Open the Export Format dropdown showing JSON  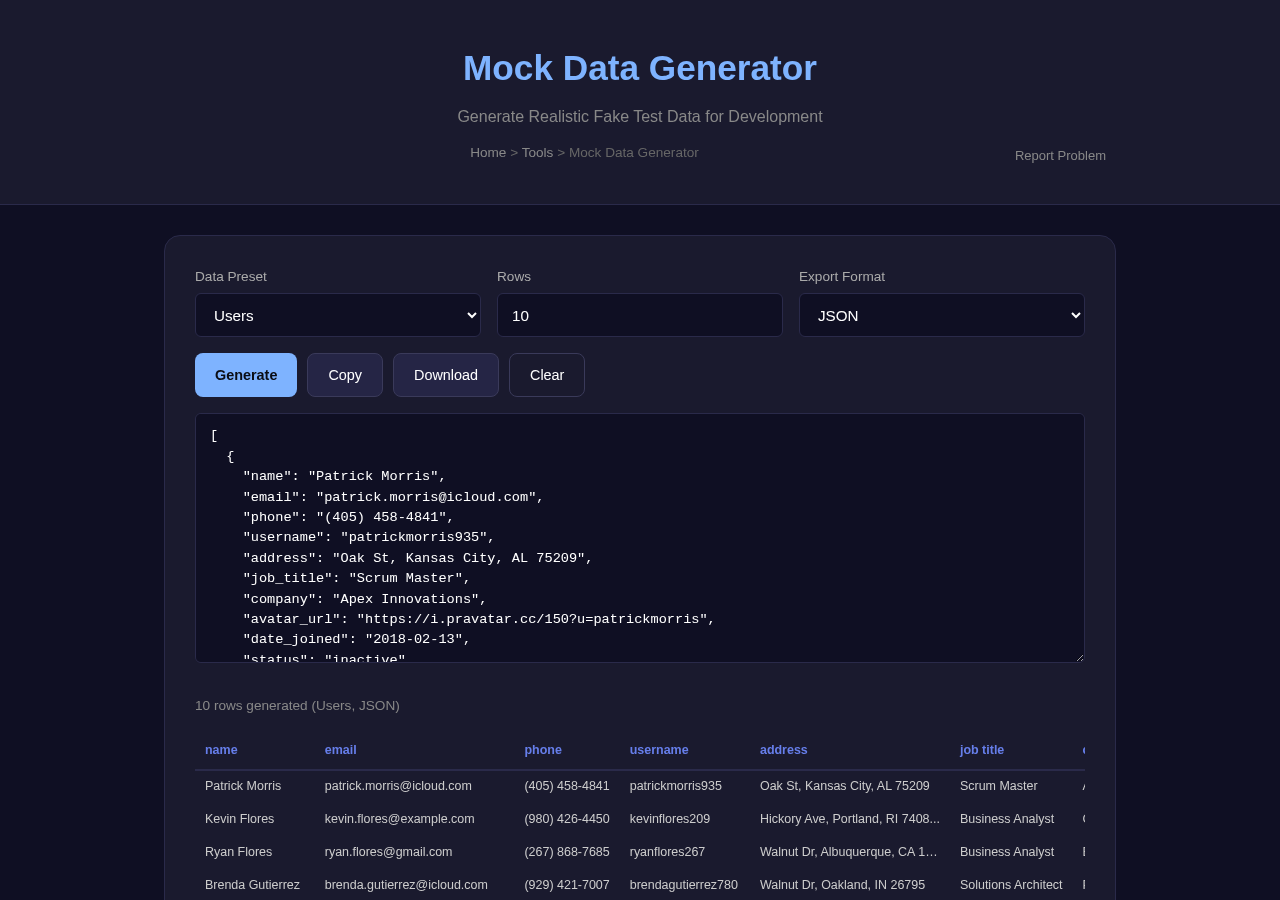tap(942, 315)
